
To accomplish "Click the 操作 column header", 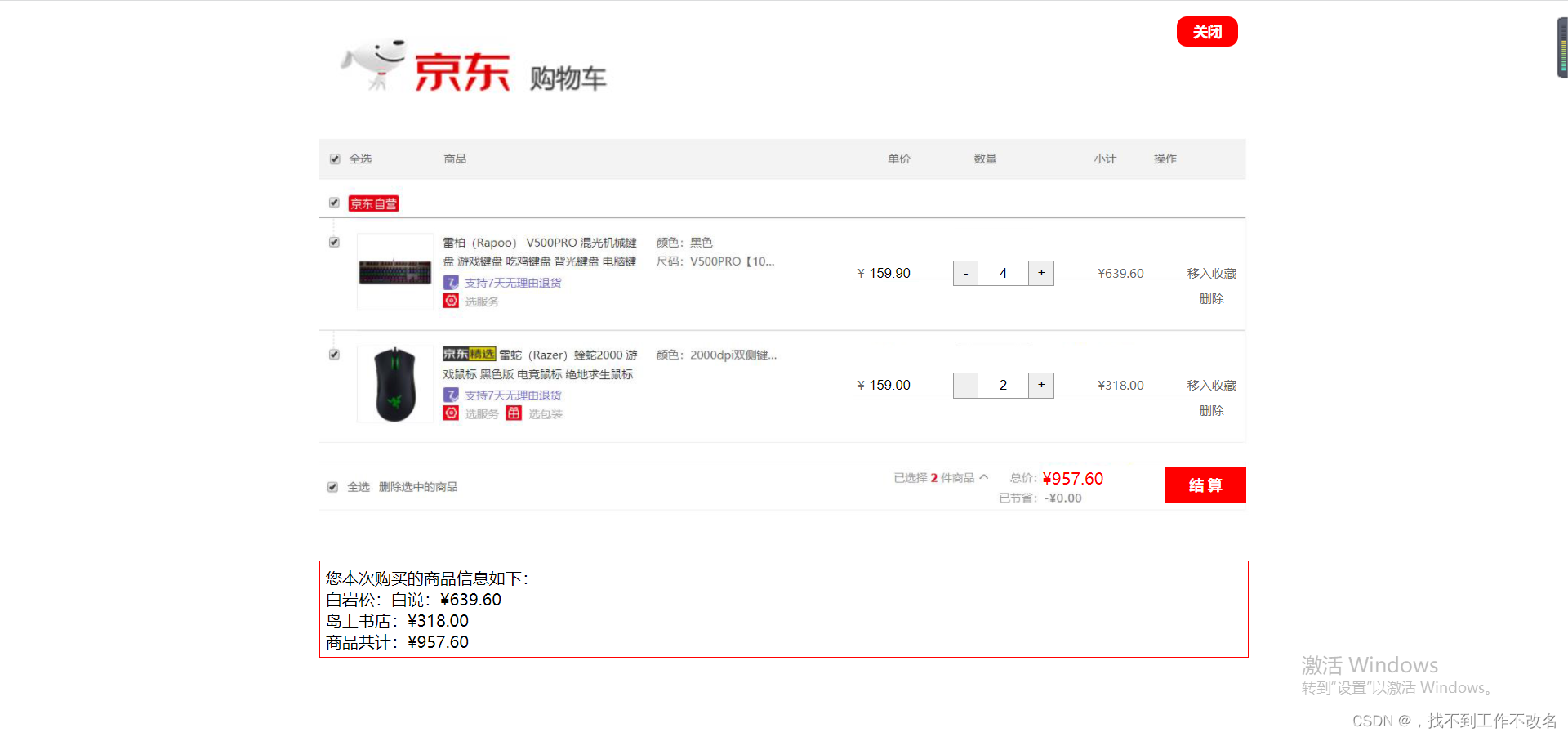I will [1165, 159].
